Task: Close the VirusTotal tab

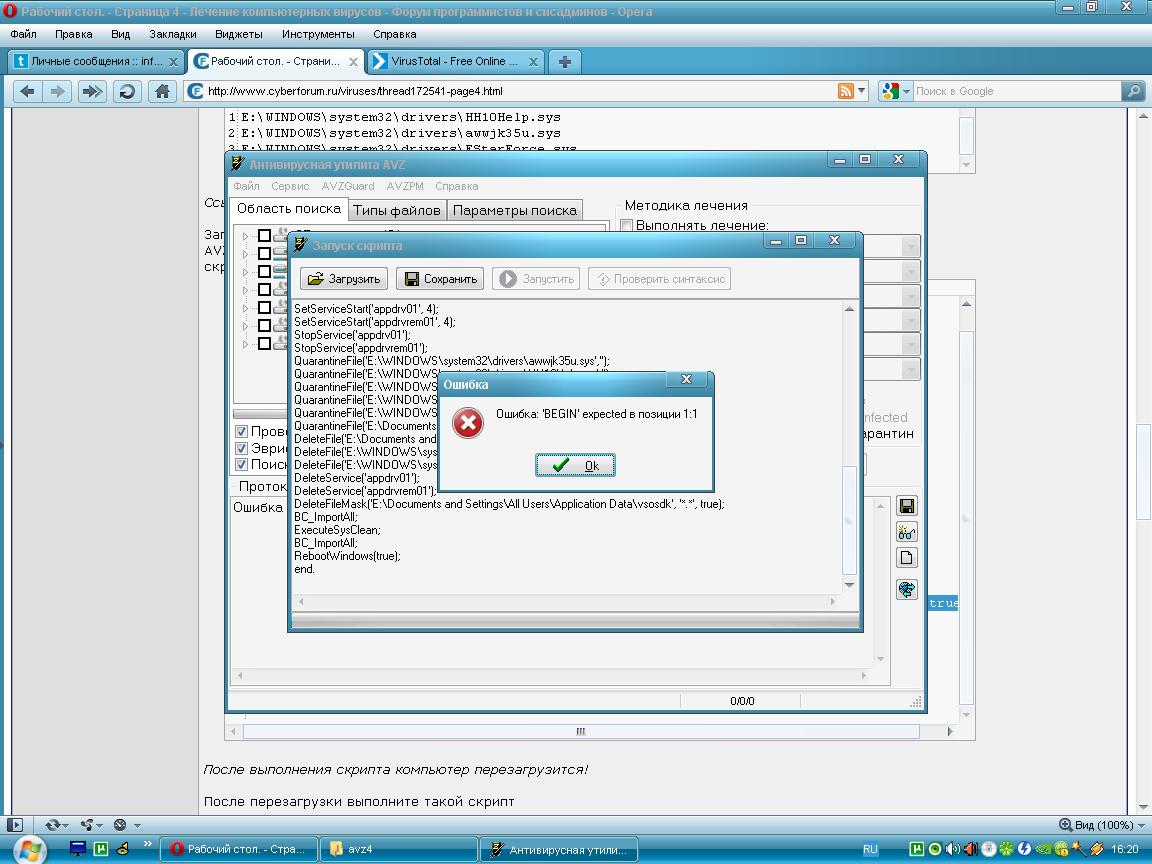Action: click(533, 62)
